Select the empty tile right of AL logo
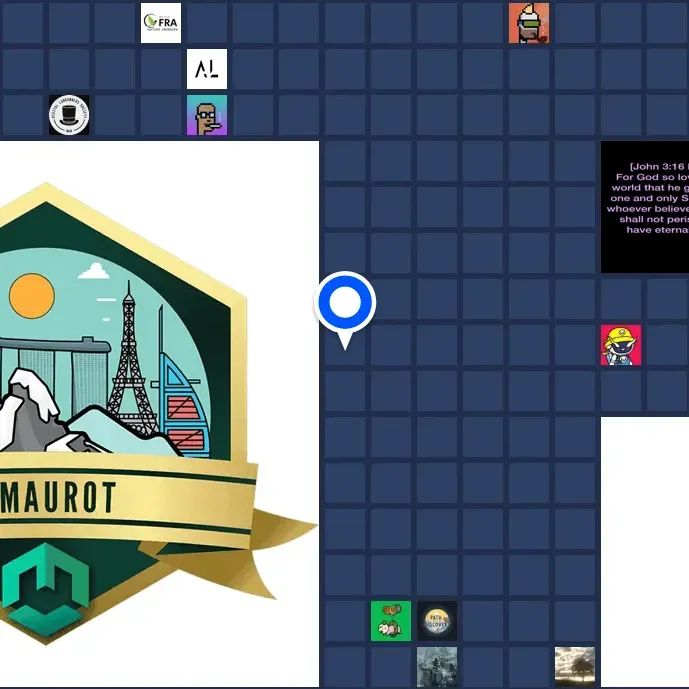The height and width of the screenshot is (689, 689). (x=253, y=69)
